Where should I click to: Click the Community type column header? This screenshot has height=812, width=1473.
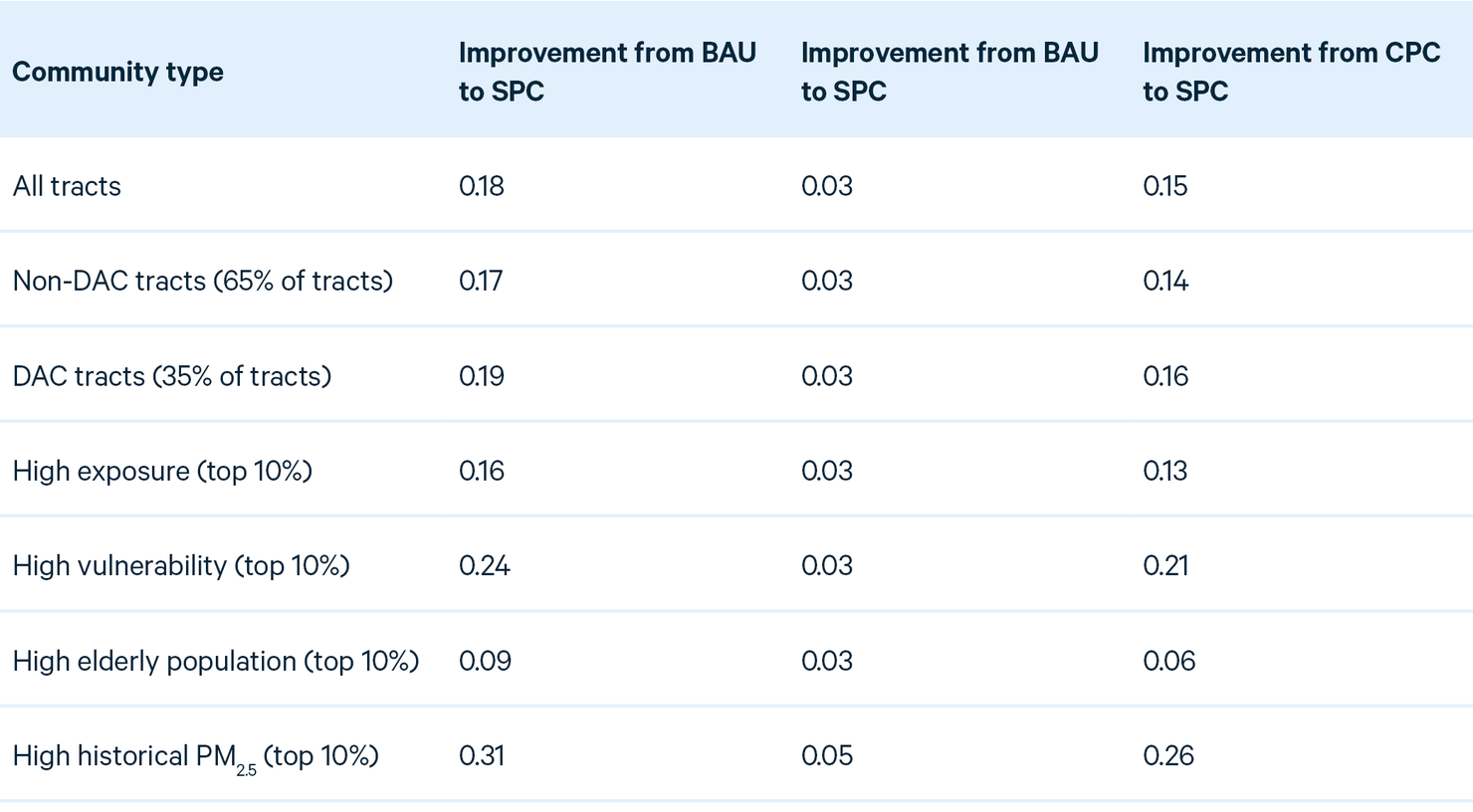click(117, 72)
